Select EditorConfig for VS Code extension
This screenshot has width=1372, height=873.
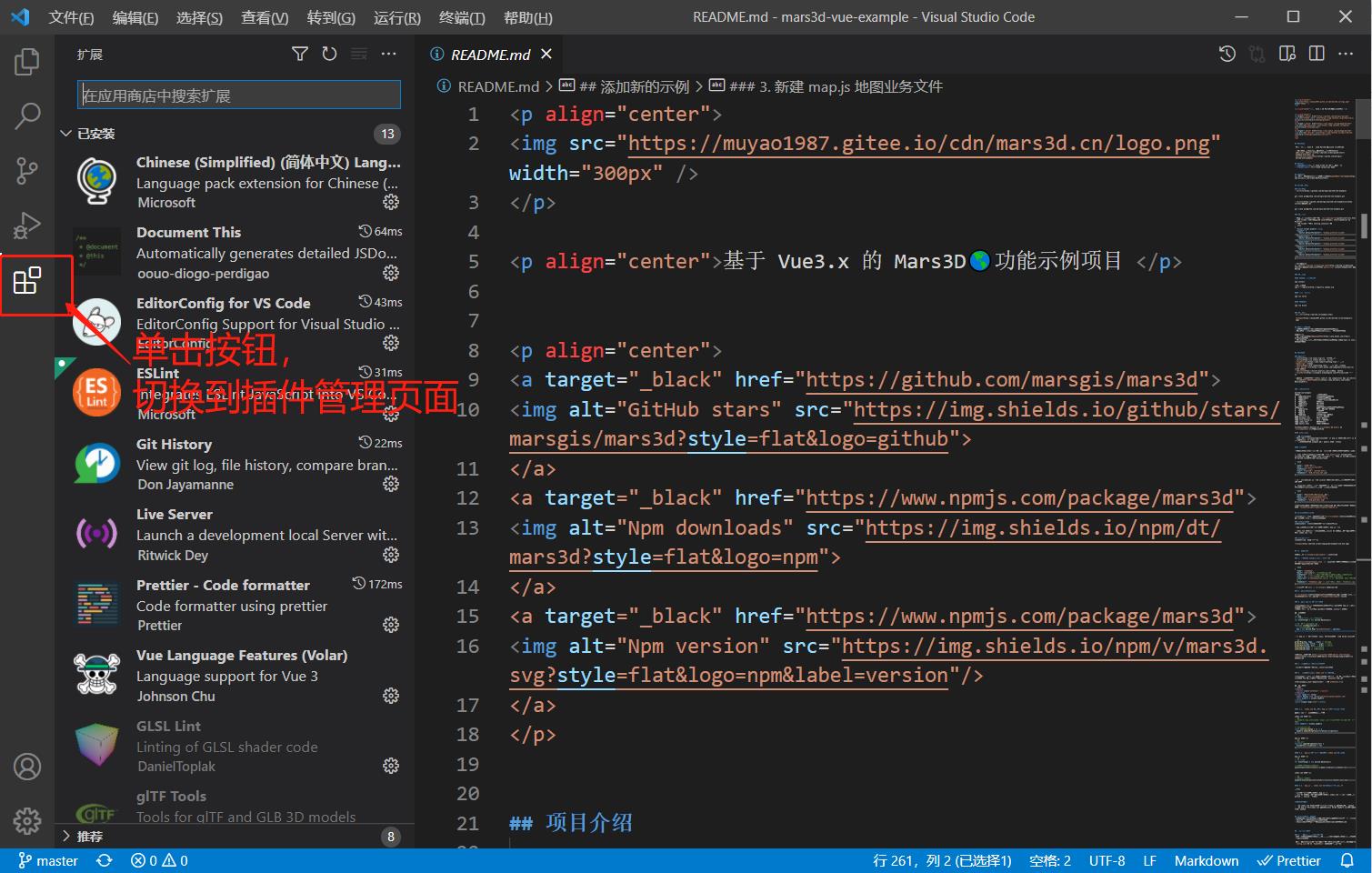point(235,323)
